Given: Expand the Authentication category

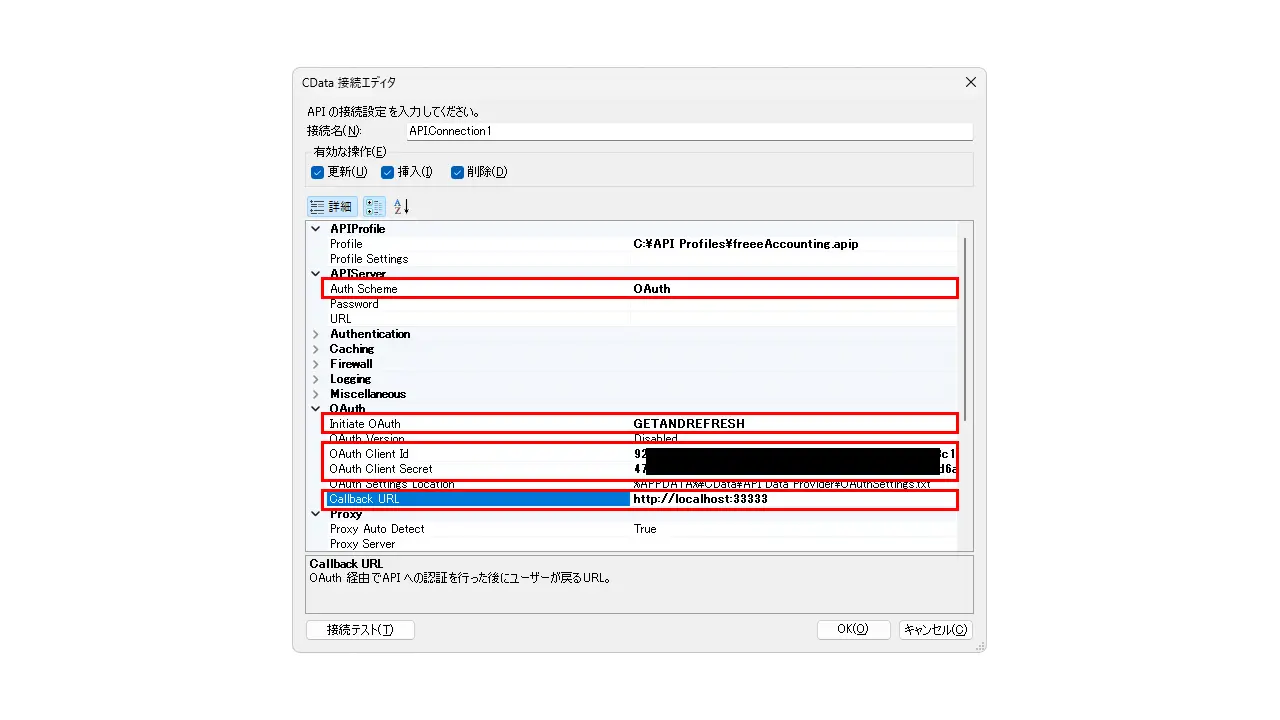Looking at the screenshot, I should 316,334.
